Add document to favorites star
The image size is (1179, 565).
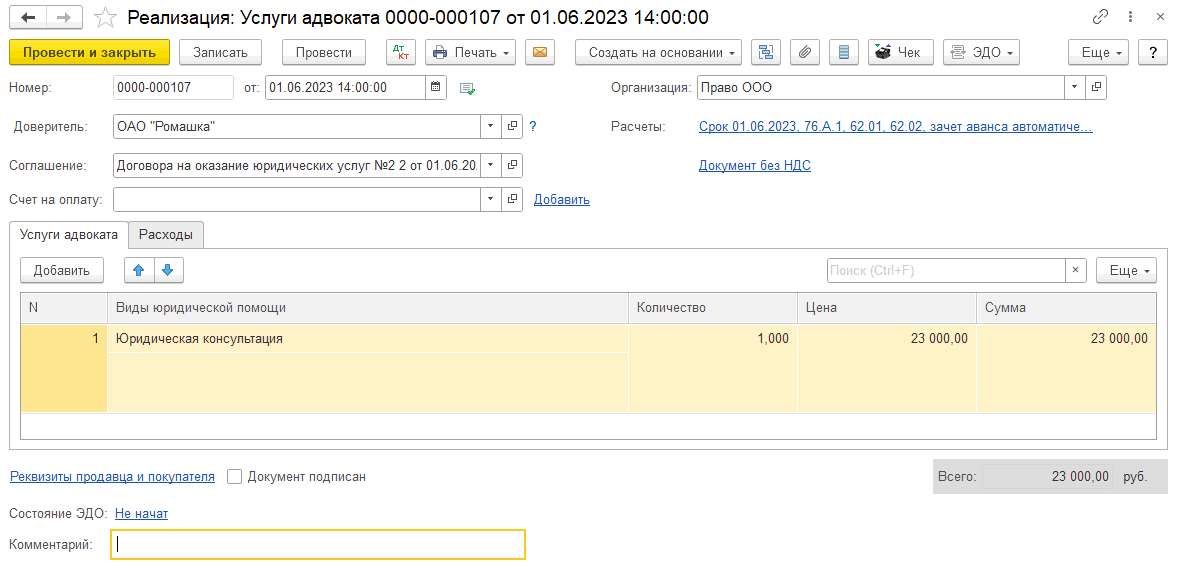tap(105, 17)
